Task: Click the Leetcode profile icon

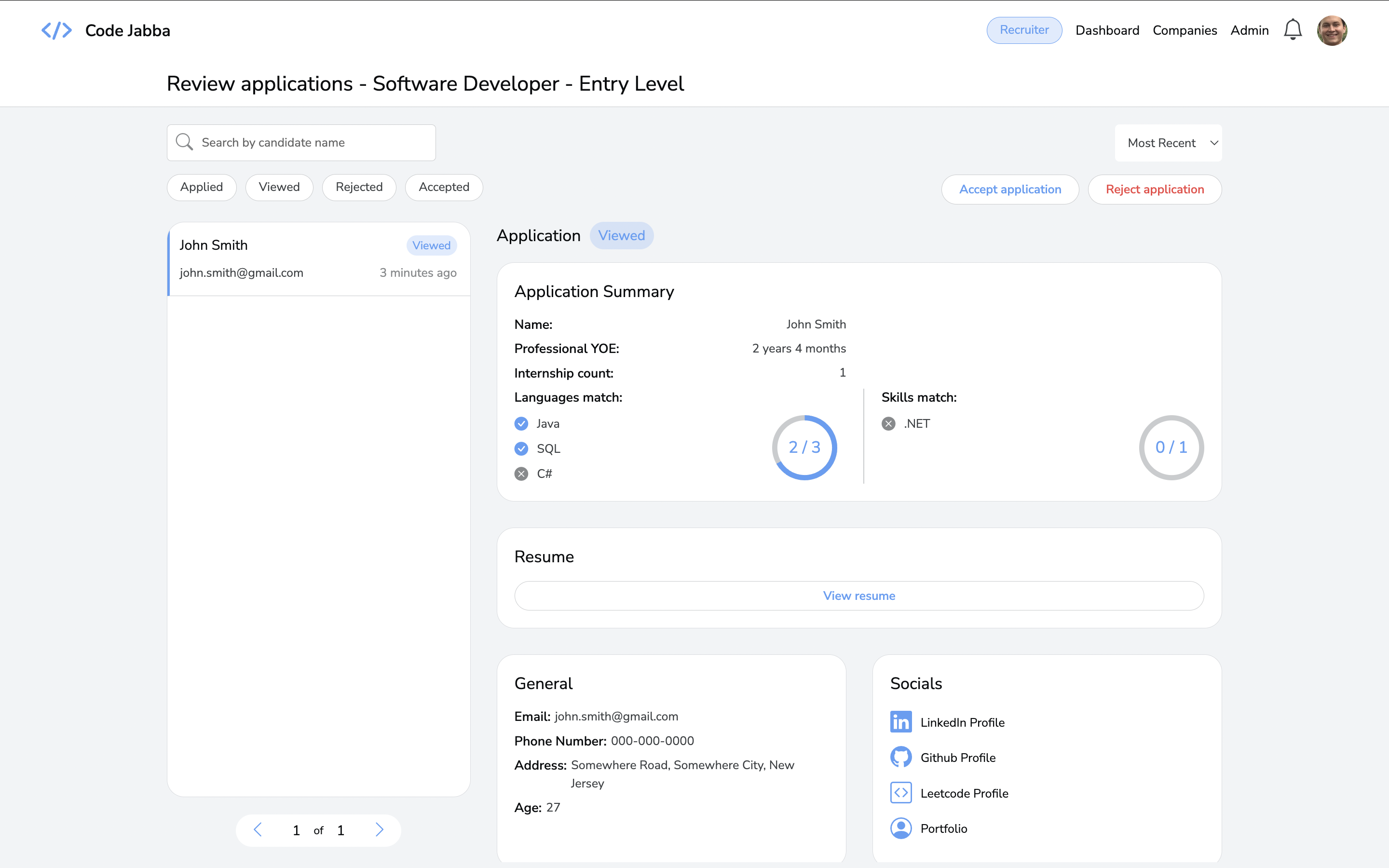Action: coord(900,793)
